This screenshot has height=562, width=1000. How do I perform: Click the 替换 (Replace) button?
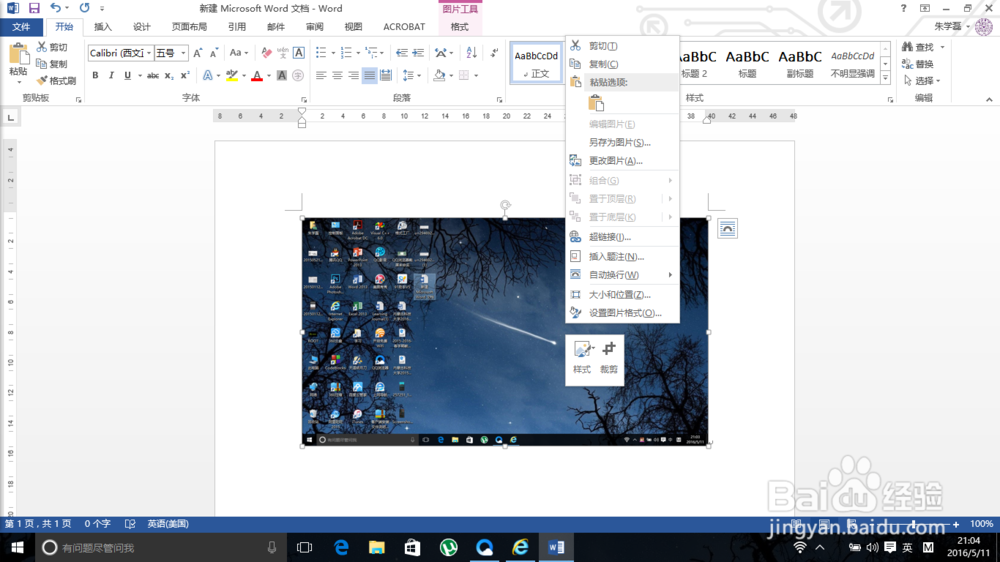point(918,64)
